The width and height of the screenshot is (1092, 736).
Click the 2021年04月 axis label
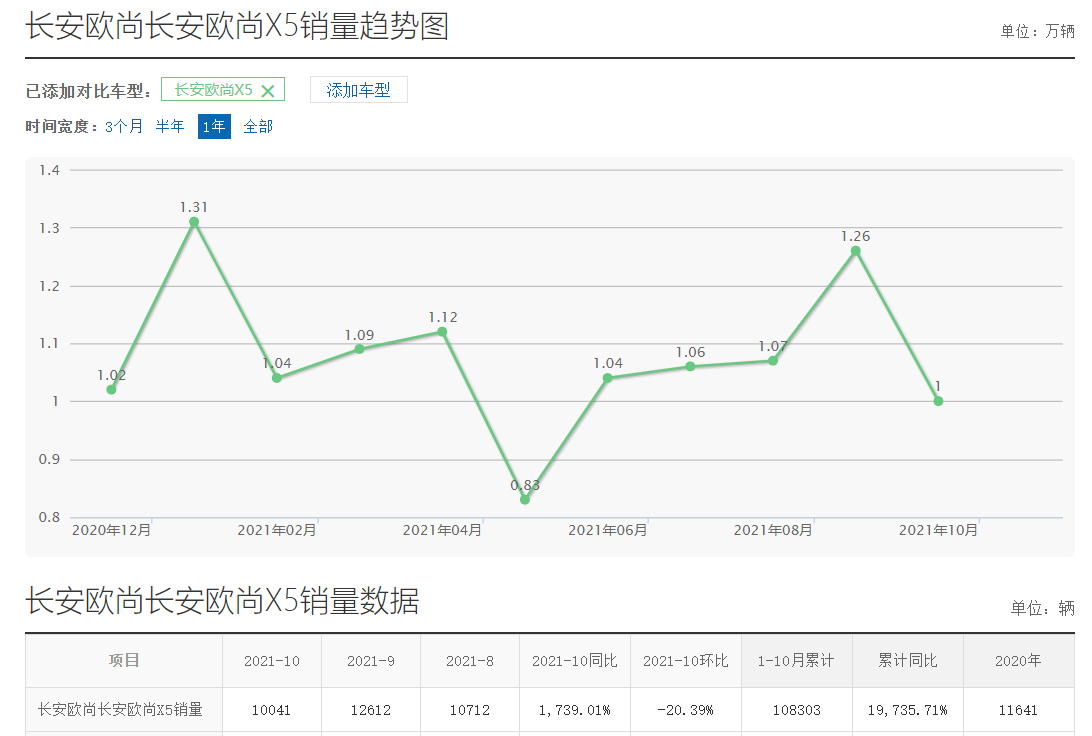(442, 531)
